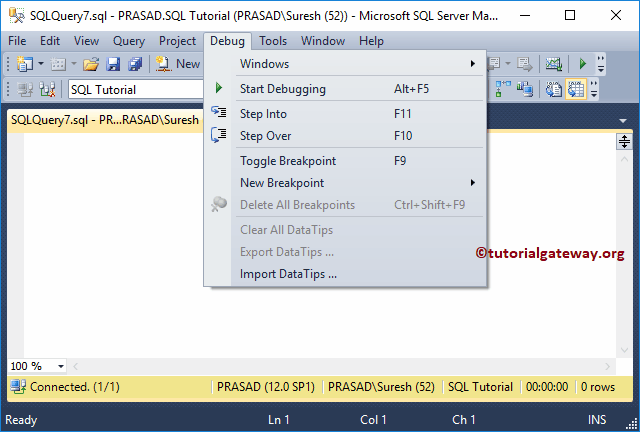
Task: Select the SQLQuery7.sql document tab
Action: click(105, 120)
